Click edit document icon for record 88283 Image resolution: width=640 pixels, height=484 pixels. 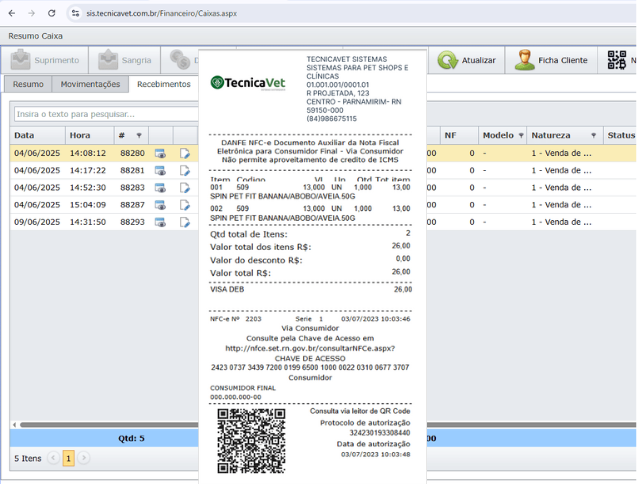[185, 188]
